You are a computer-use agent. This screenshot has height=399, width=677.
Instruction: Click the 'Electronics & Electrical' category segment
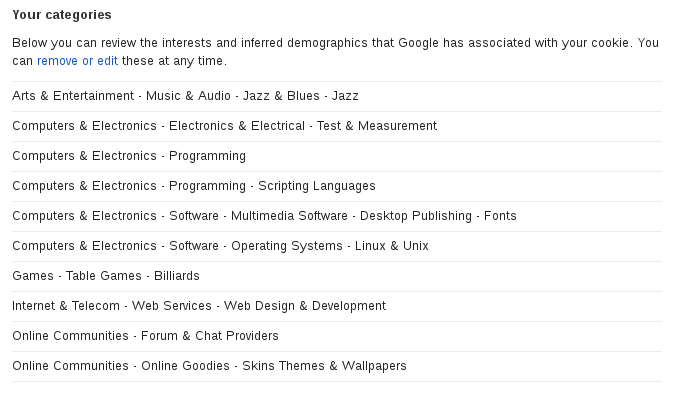[237, 126]
